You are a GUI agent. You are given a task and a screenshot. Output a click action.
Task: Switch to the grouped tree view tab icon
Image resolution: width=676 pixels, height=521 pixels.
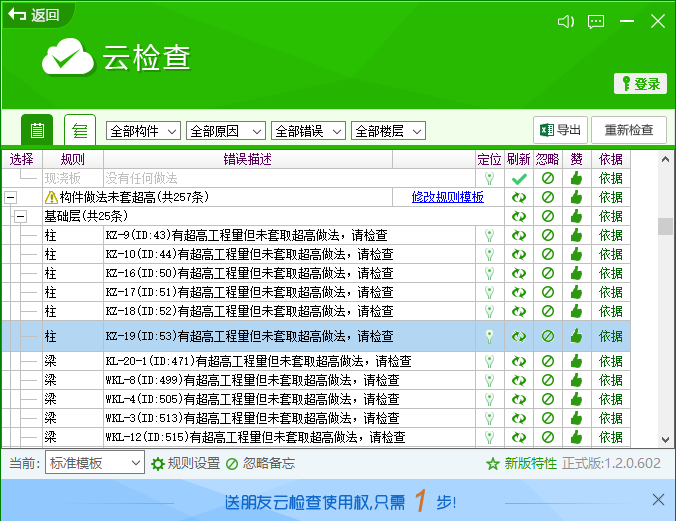click(80, 130)
